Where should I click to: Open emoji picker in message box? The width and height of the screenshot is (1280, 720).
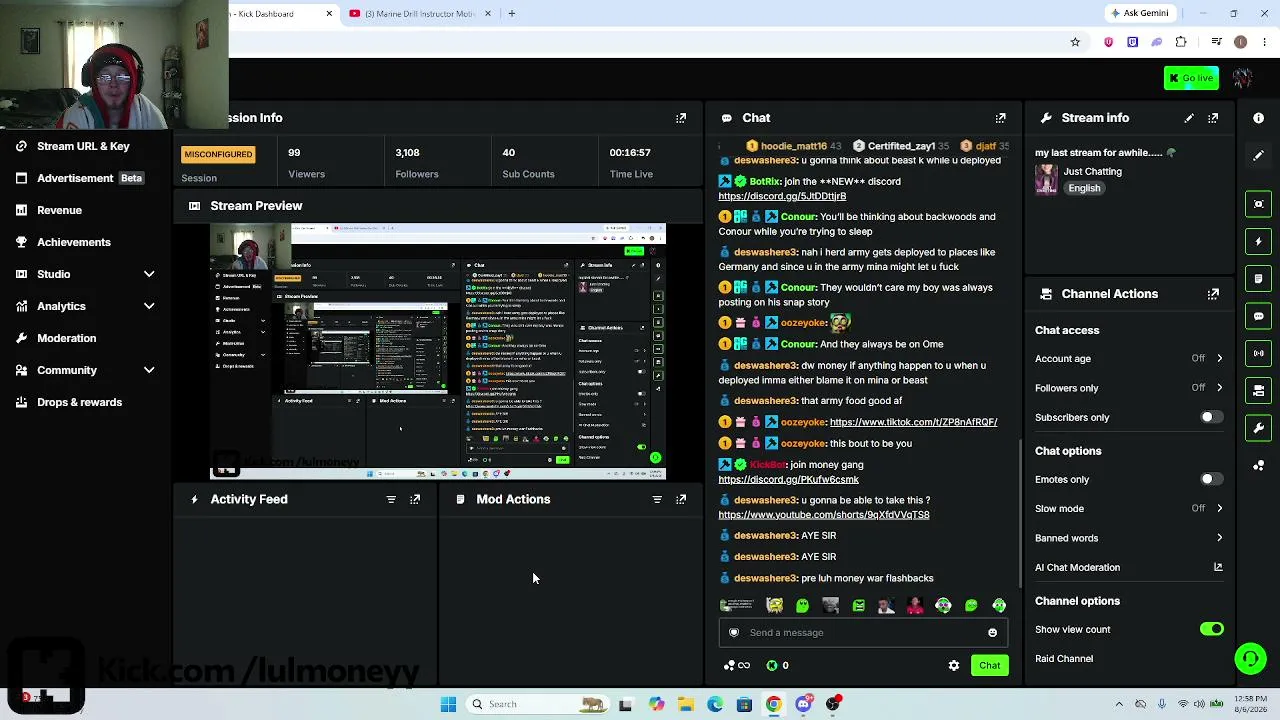(x=992, y=632)
